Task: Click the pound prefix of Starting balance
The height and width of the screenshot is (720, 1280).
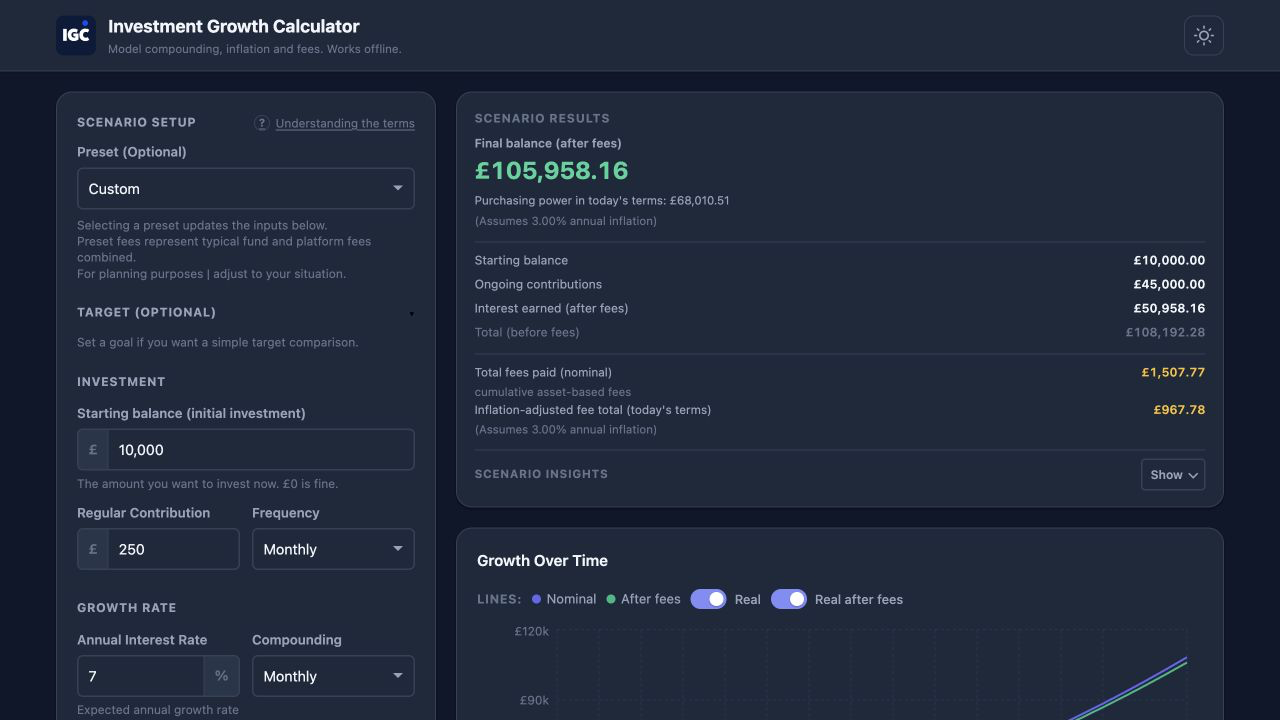Action: [x=93, y=450]
